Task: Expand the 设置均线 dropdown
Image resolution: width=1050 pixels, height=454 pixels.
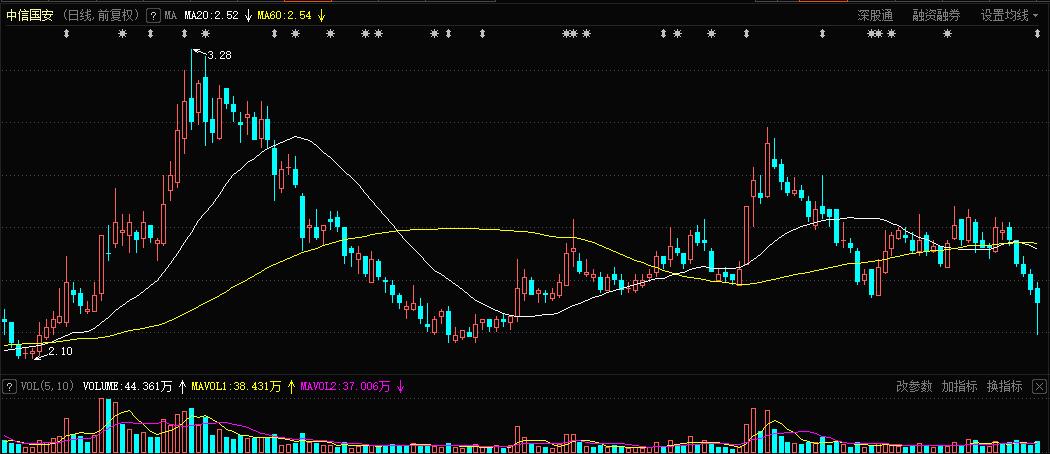Action: click(x=1008, y=15)
